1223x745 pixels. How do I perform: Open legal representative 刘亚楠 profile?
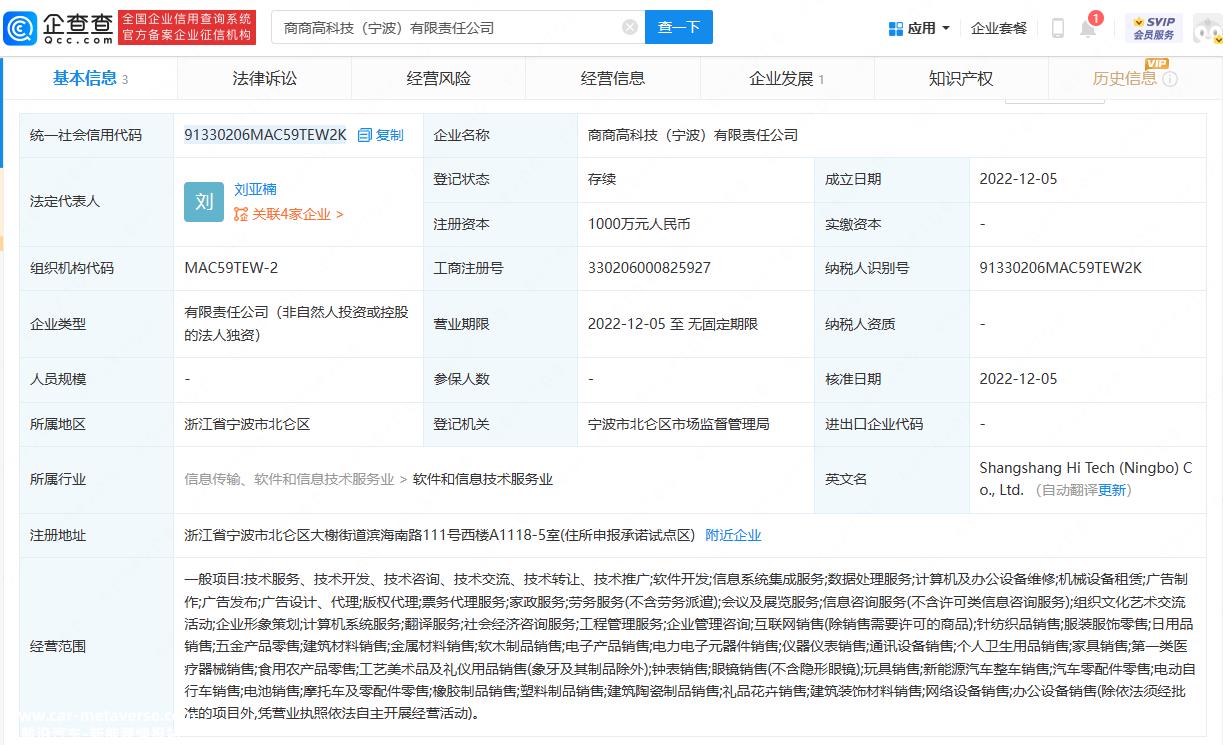point(255,189)
